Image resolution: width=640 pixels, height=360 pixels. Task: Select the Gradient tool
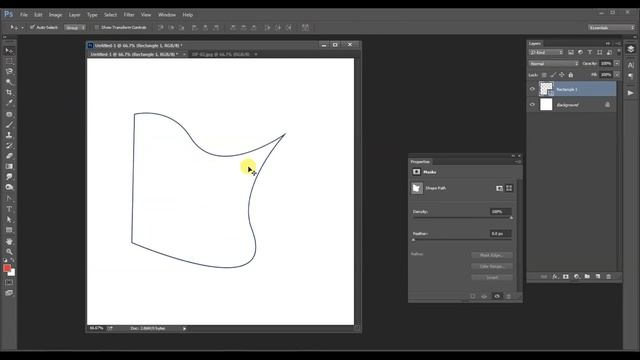point(9,167)
